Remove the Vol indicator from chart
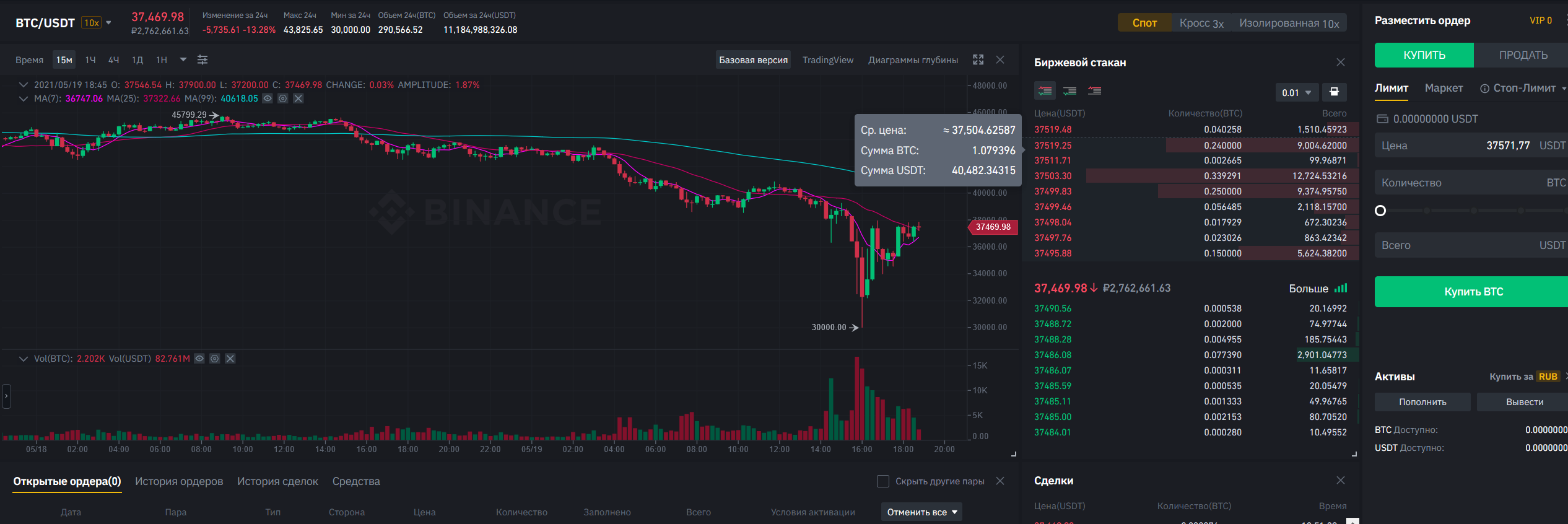 click(230, 359)
